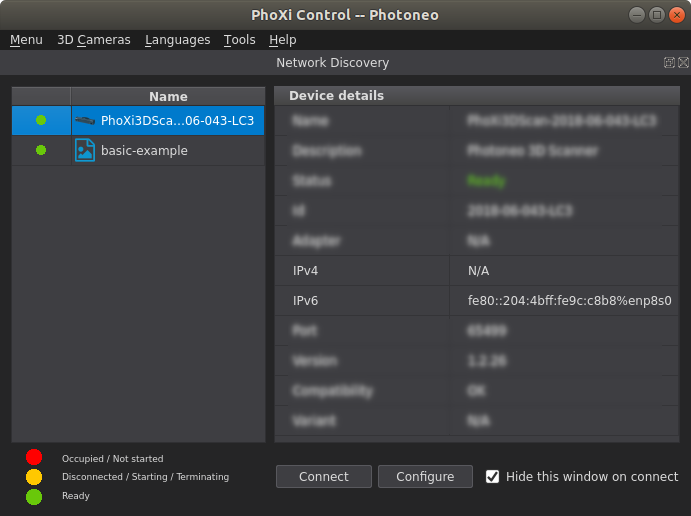Click green status dot of basic-example row
Screen dimensions: 691x516
coord(41,150)
